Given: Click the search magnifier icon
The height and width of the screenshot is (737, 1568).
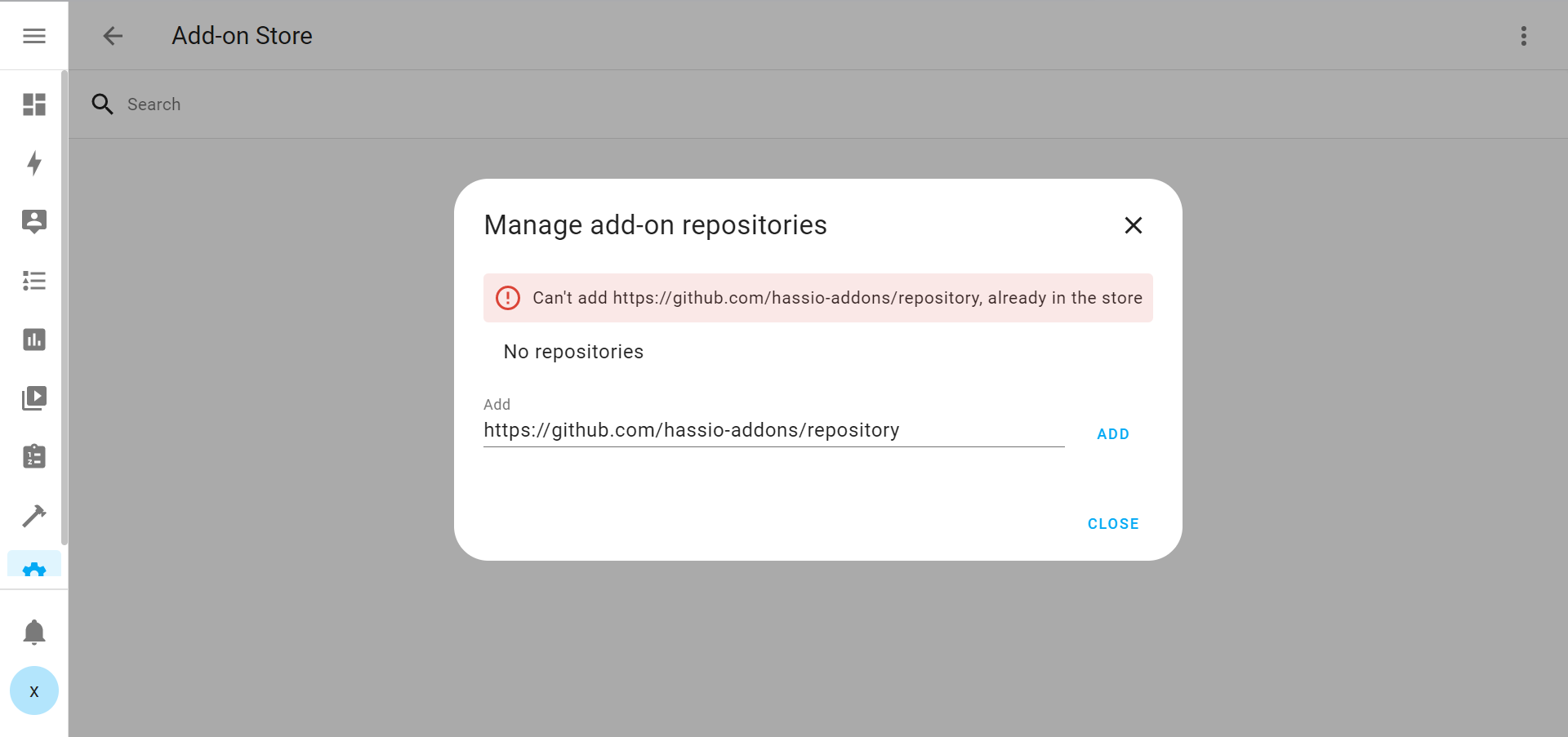Looking at the screenshot, I should click(x=102, y=104).
